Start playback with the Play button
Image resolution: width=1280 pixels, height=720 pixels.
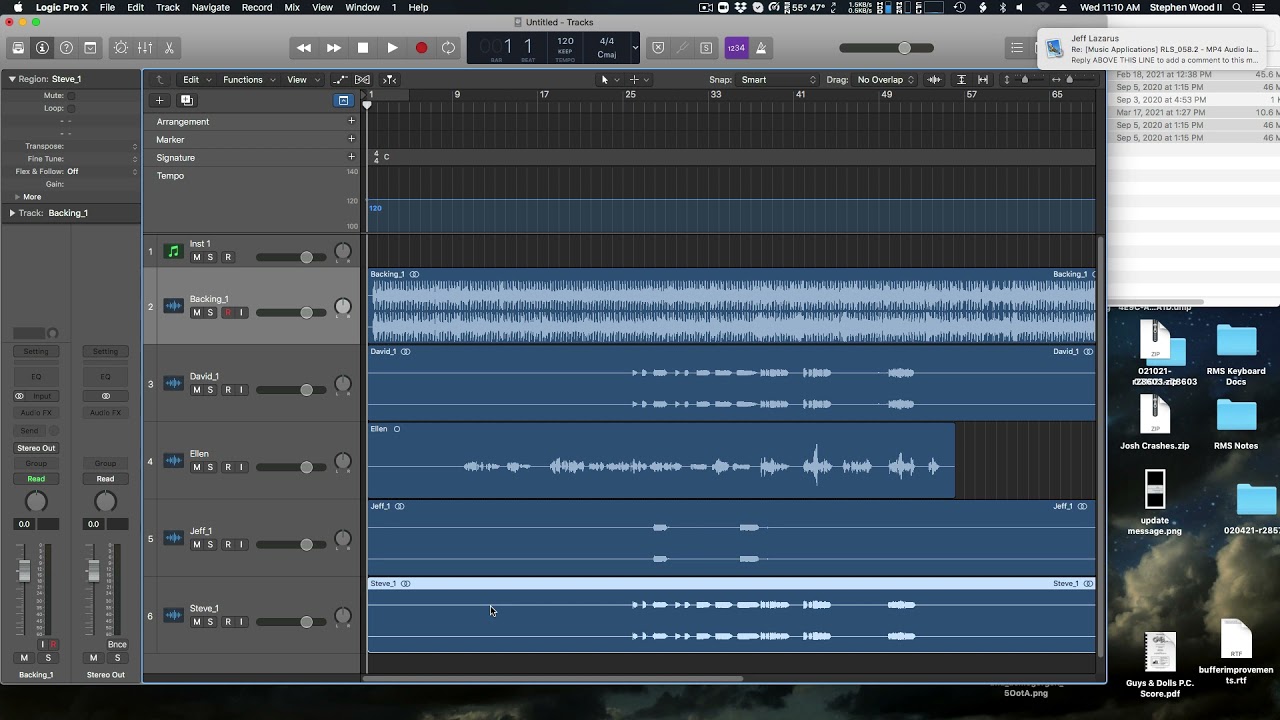tap(392, 48)
